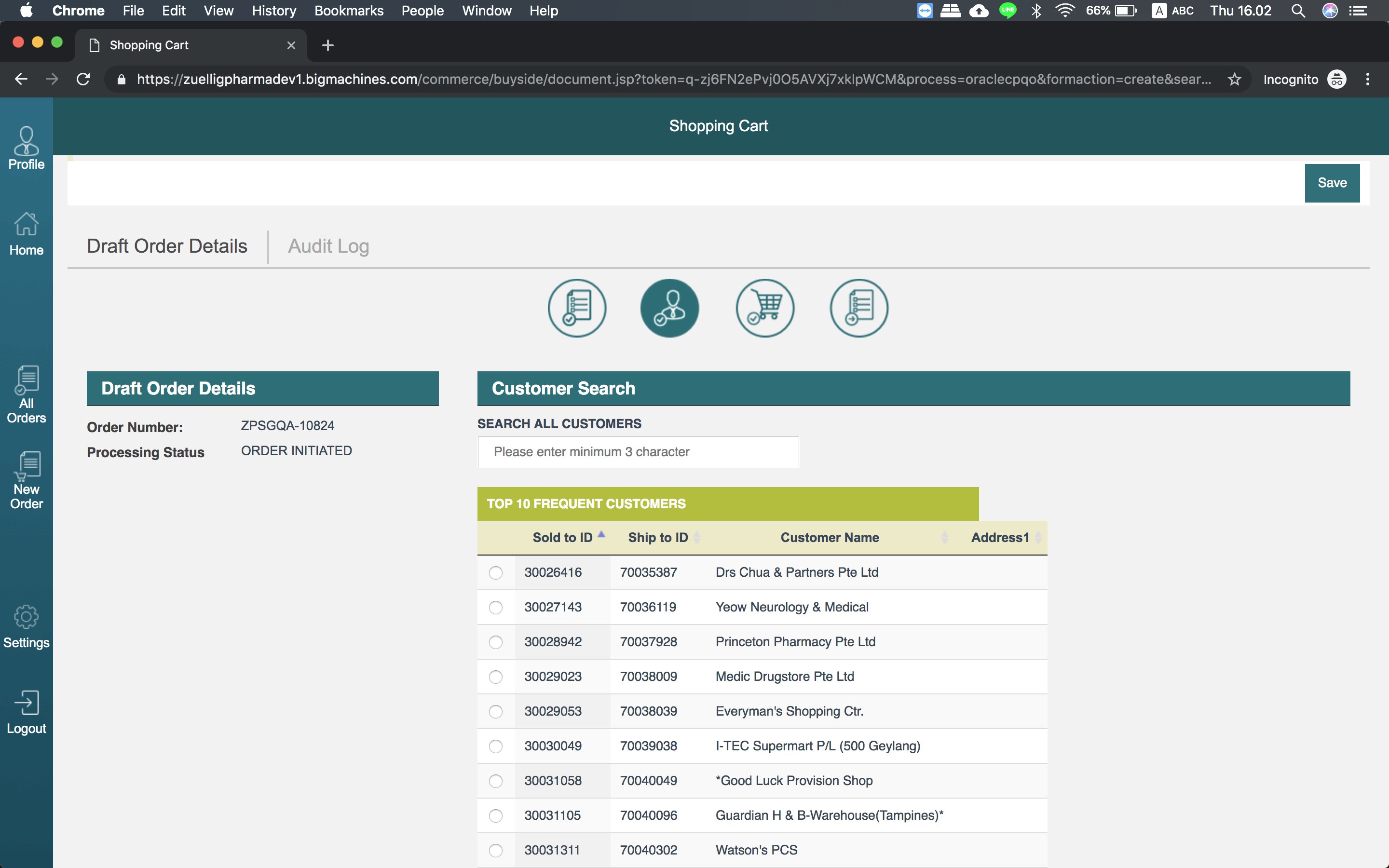Open the View menu
The width and height of the screenshot is (1389, 868).
point(218,11)
